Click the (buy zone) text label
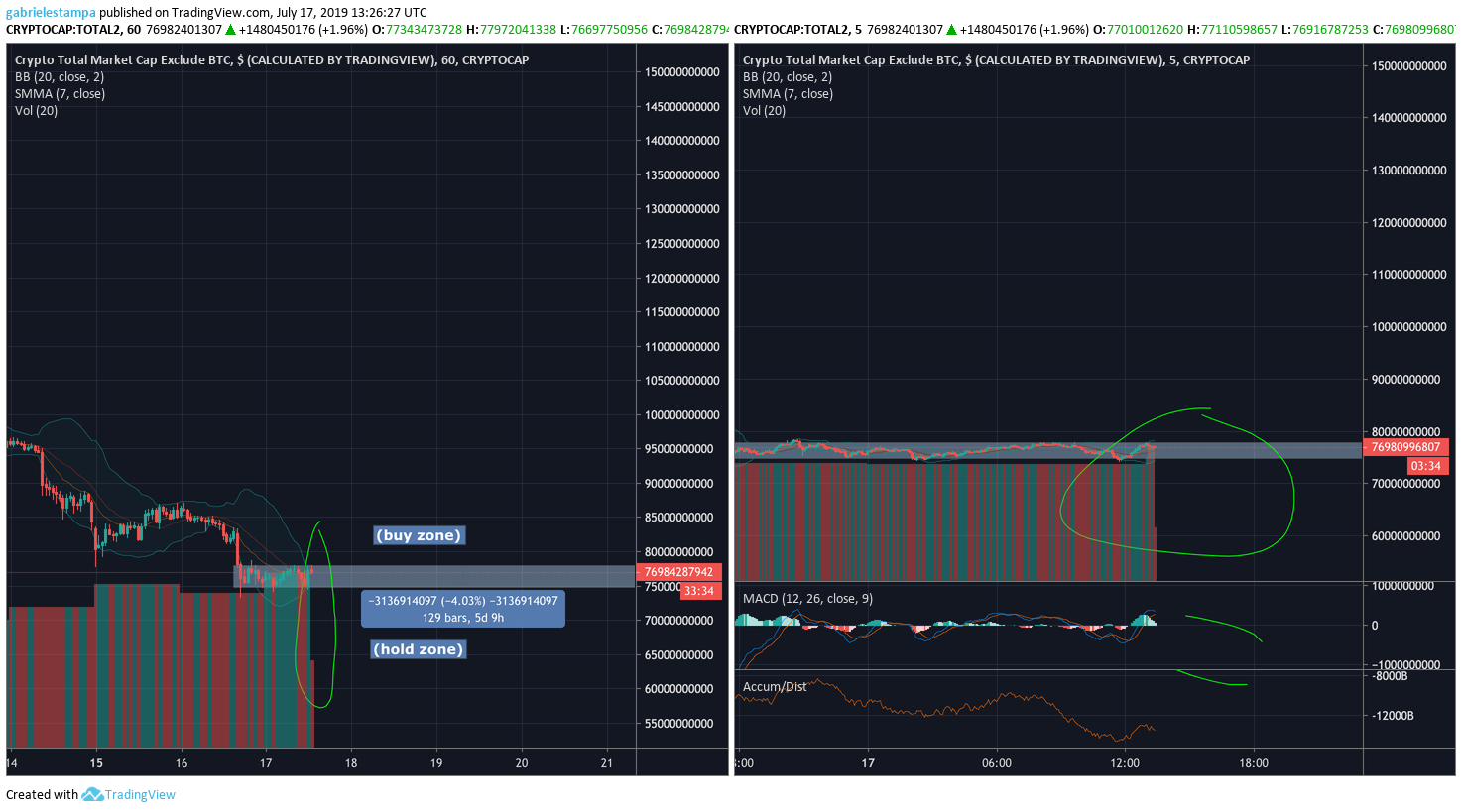This screenshot has width=1462, height=812. [419, 535]
